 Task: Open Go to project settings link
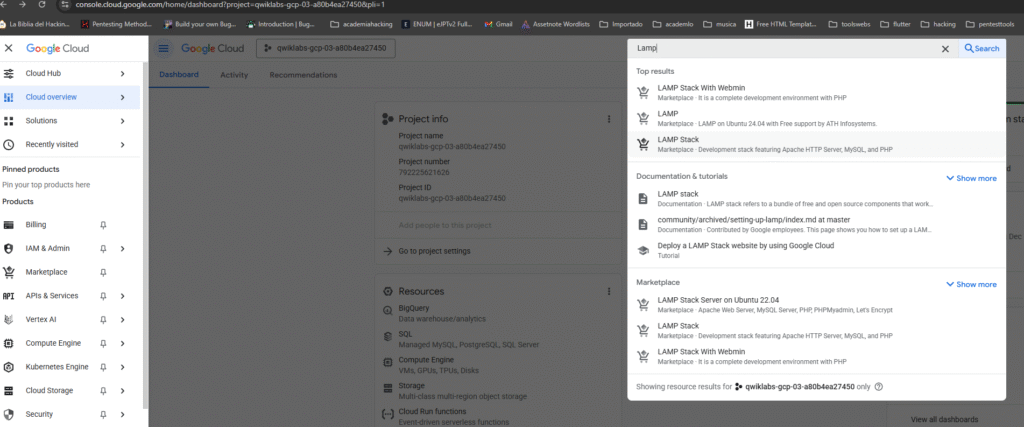click(434, 251)
